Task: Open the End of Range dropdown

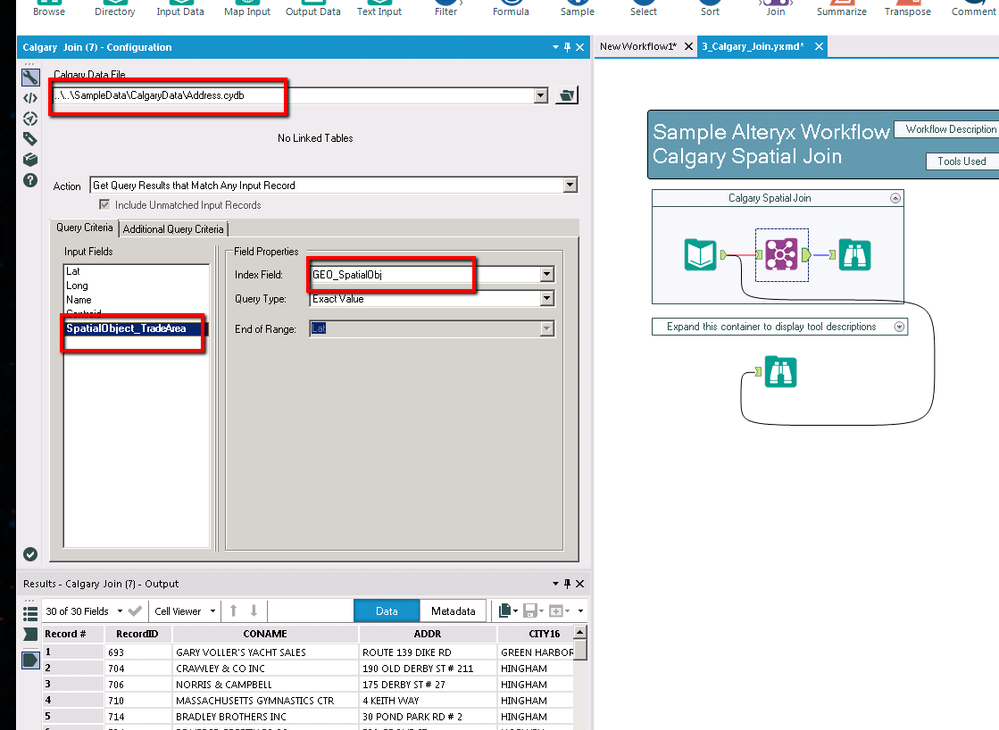Action: point(547,329)
